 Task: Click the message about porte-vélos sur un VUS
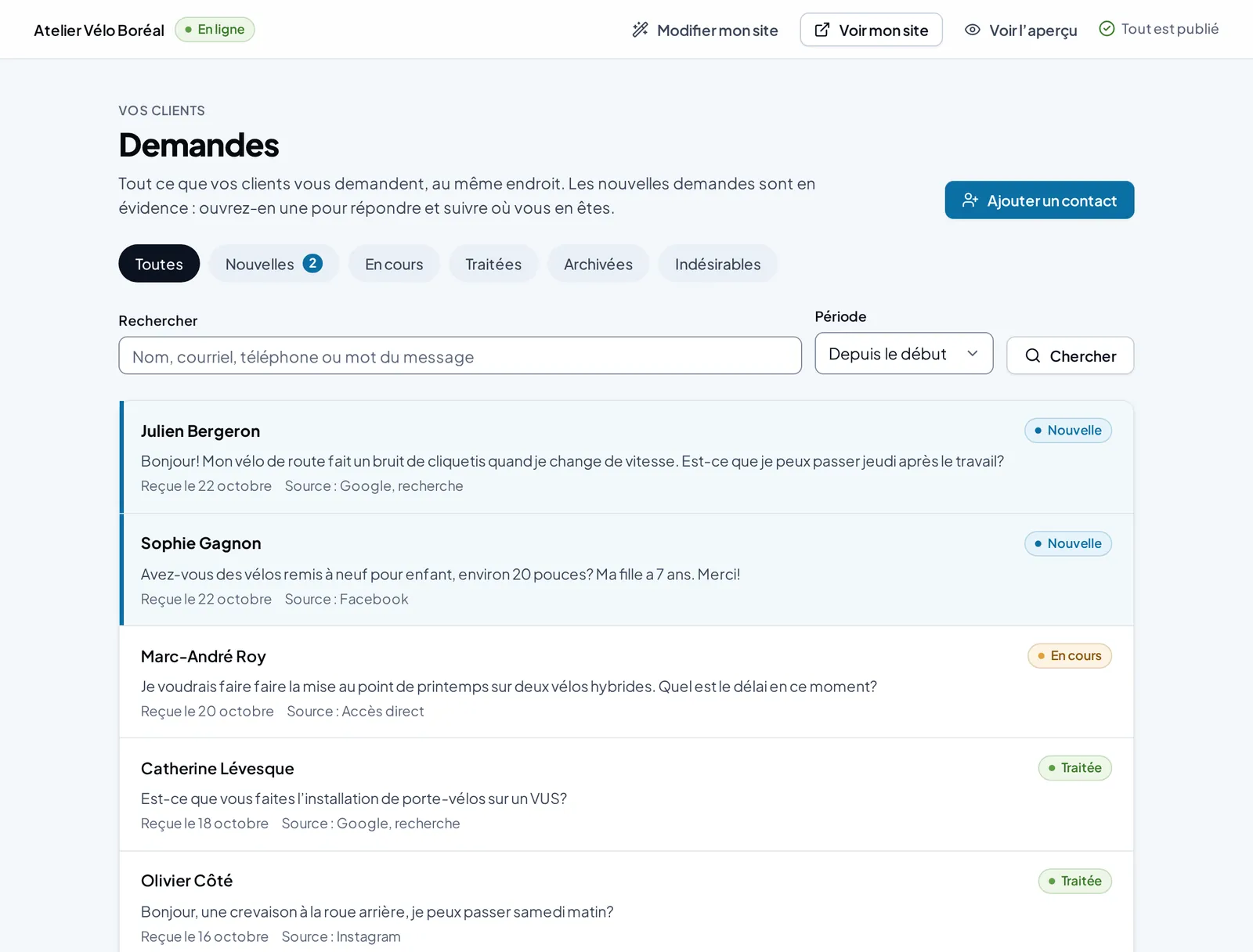click(354, 799)
